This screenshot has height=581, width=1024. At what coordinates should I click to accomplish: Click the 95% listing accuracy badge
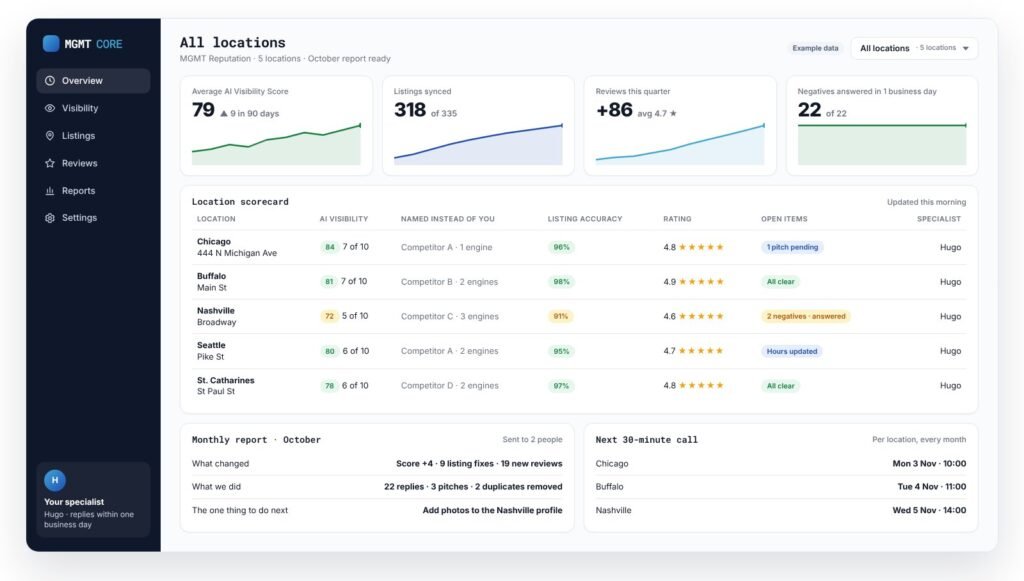(562, 351)
